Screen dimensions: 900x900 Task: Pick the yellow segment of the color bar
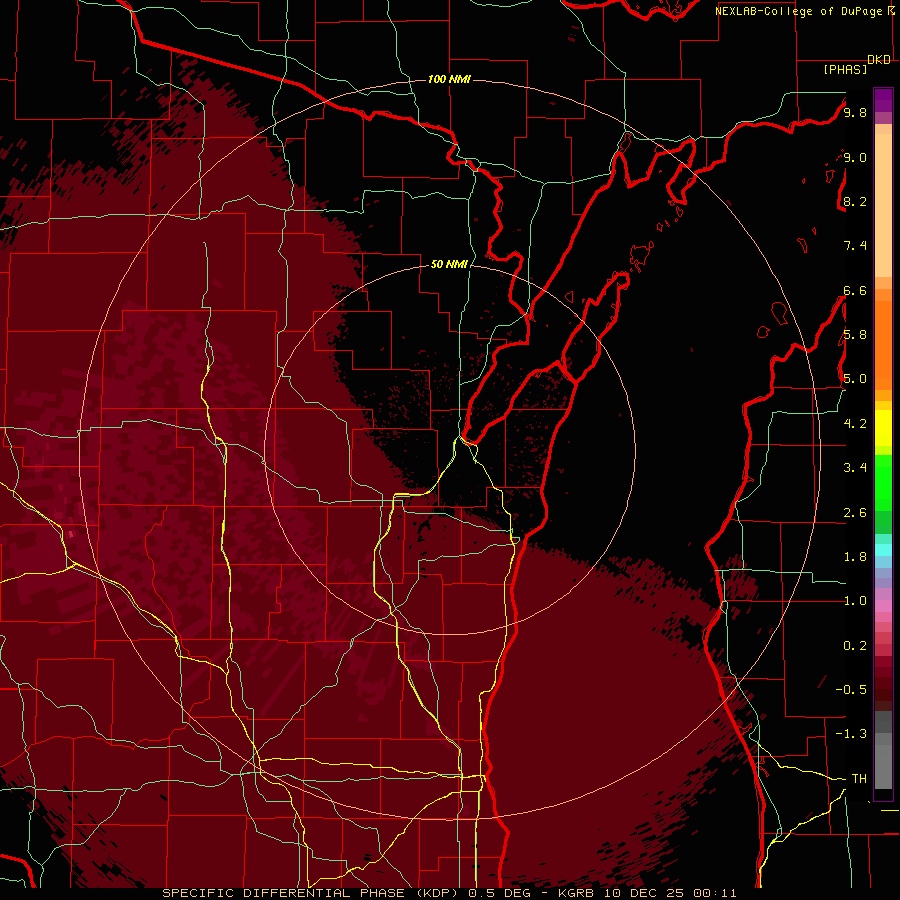(883, 428)
